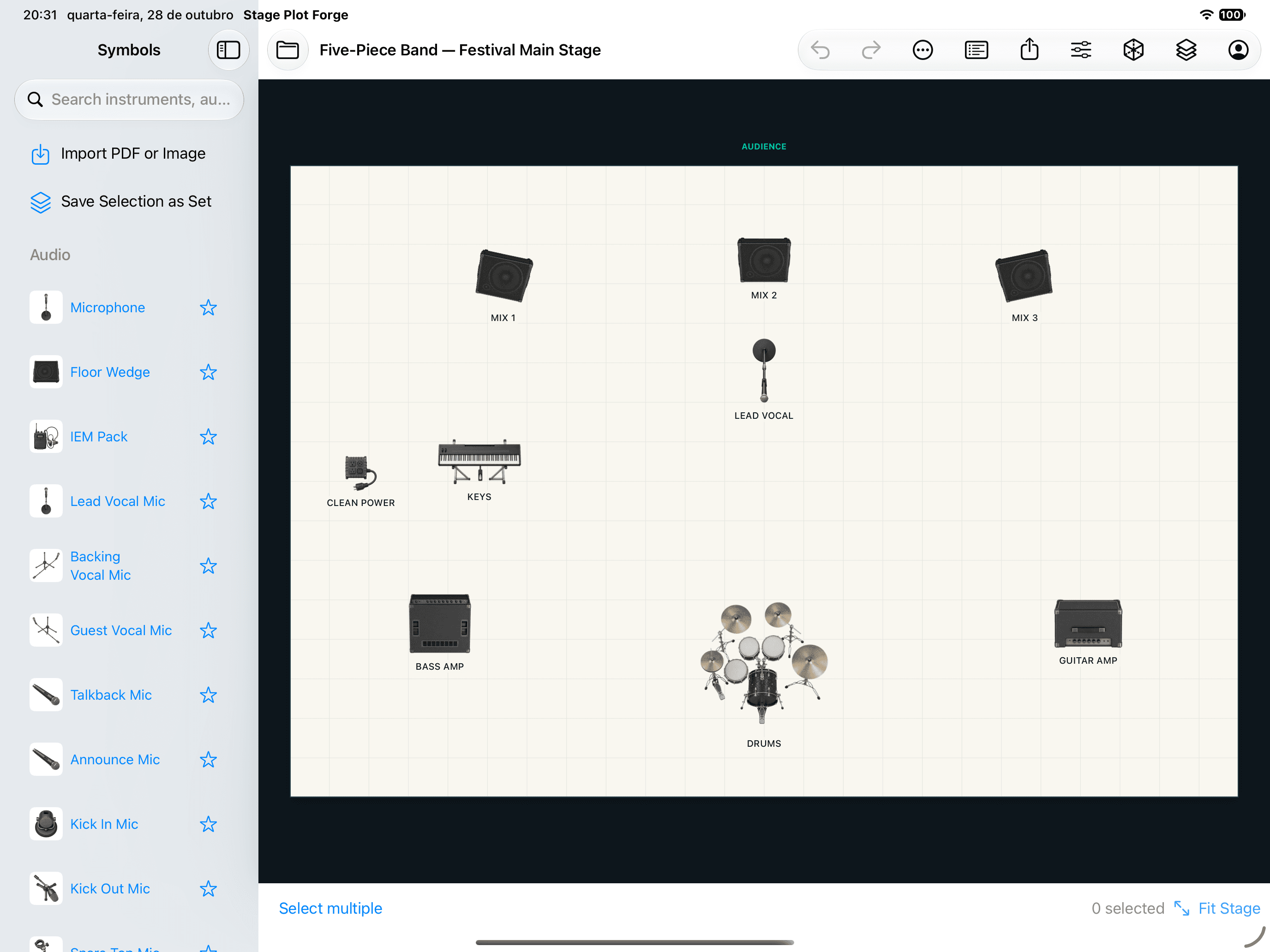Tap the share export icon

point(1029,49)
